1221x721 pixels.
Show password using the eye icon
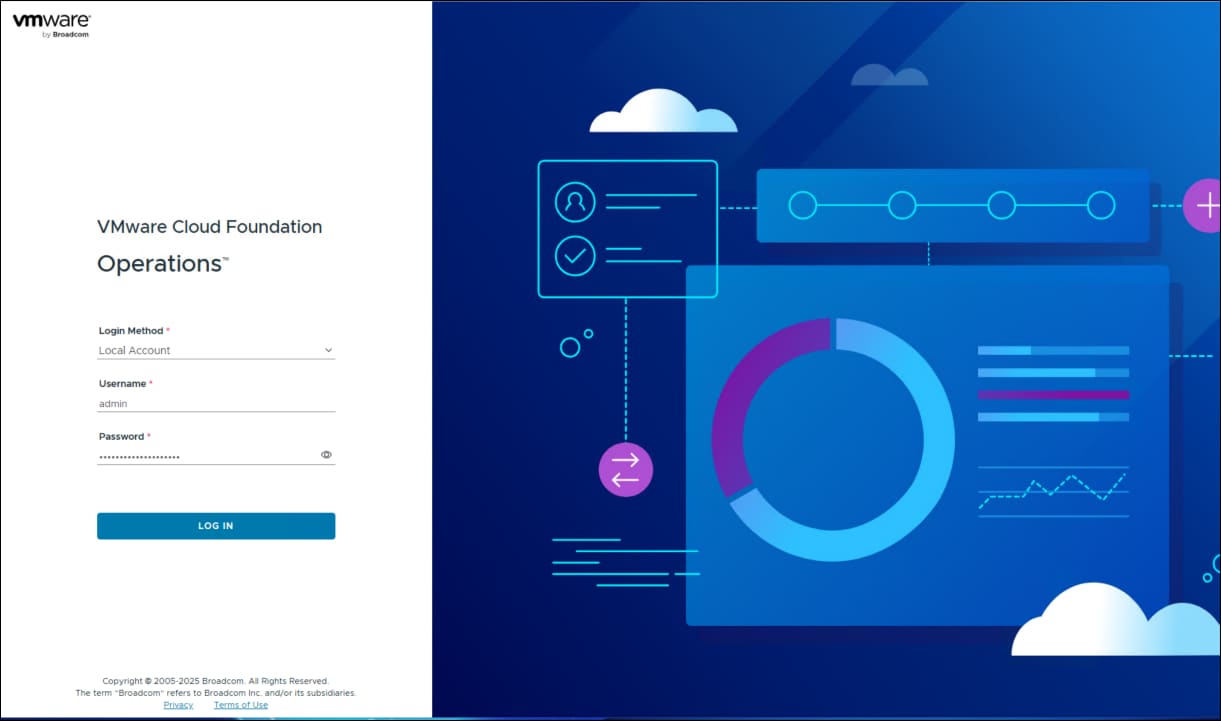(x=326, y=454)
